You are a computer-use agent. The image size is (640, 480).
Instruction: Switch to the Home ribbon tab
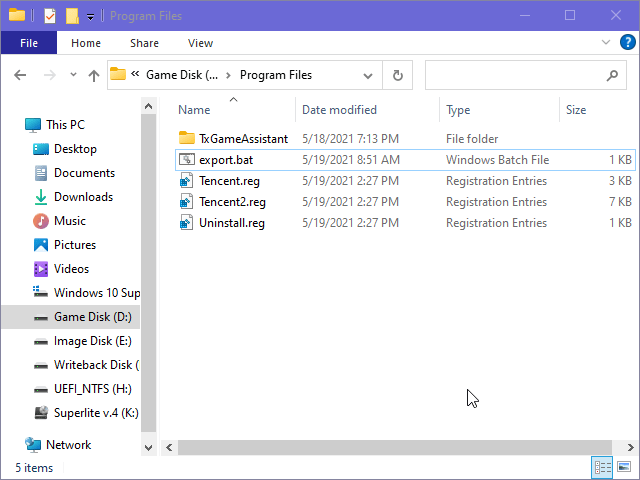coord(86,43)
